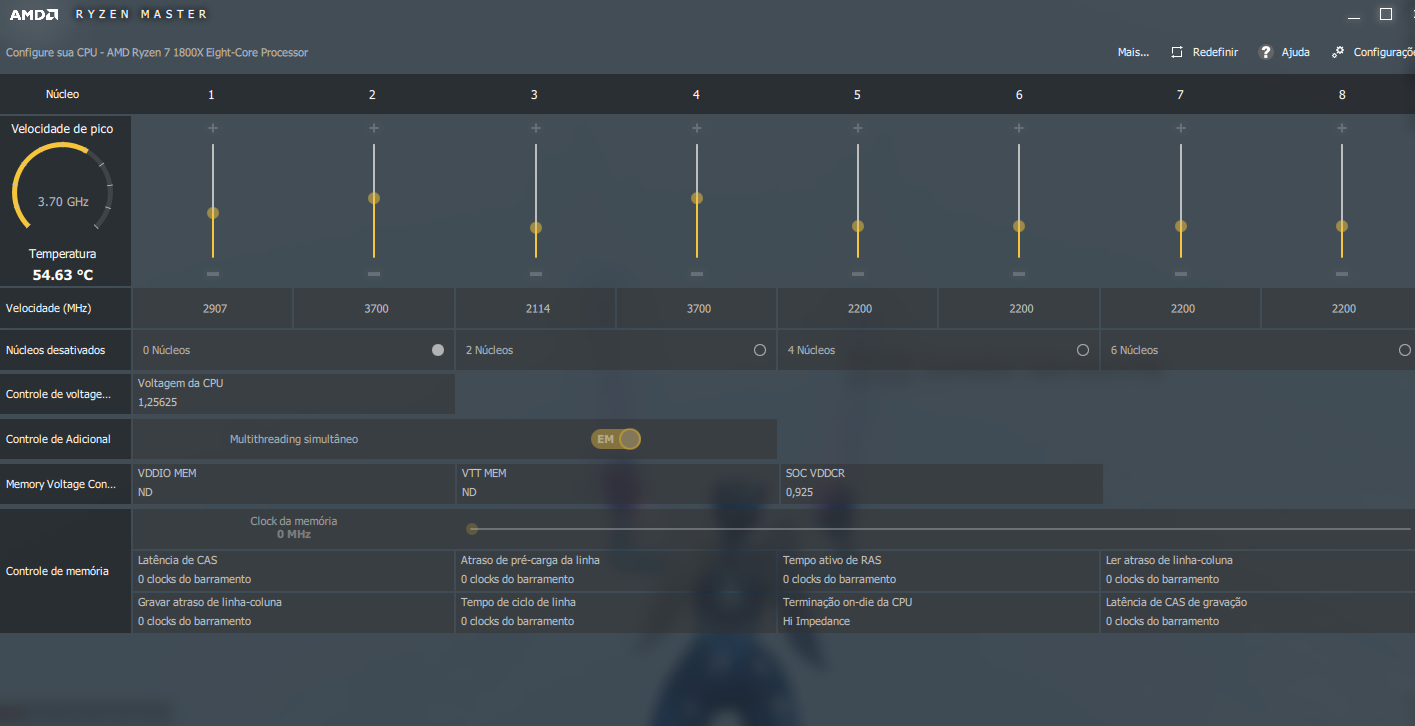Click core 1 speed slider handle
The image size is (1415, 726).
(x=212, y=213)
